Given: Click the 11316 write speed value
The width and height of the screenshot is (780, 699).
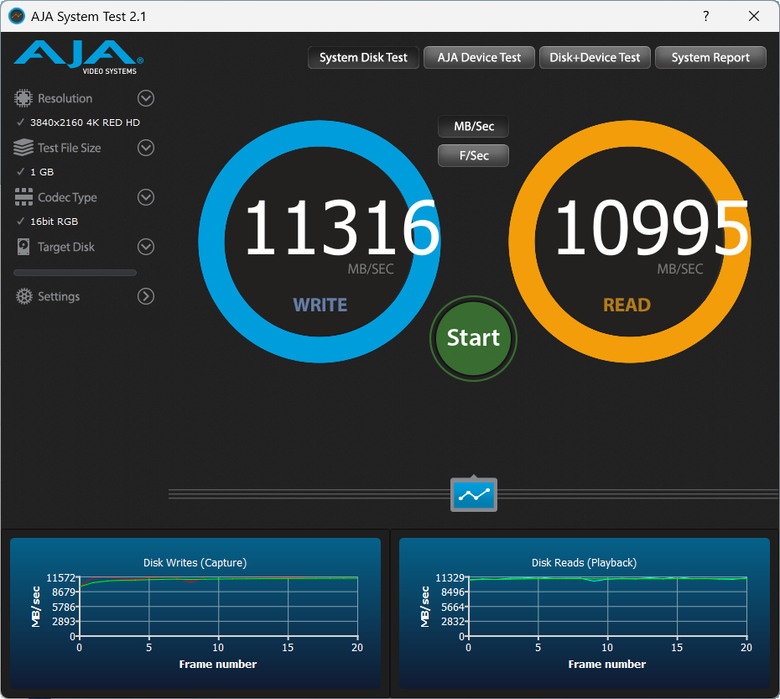Looking at the screenshot, I should tap(342, 227).
